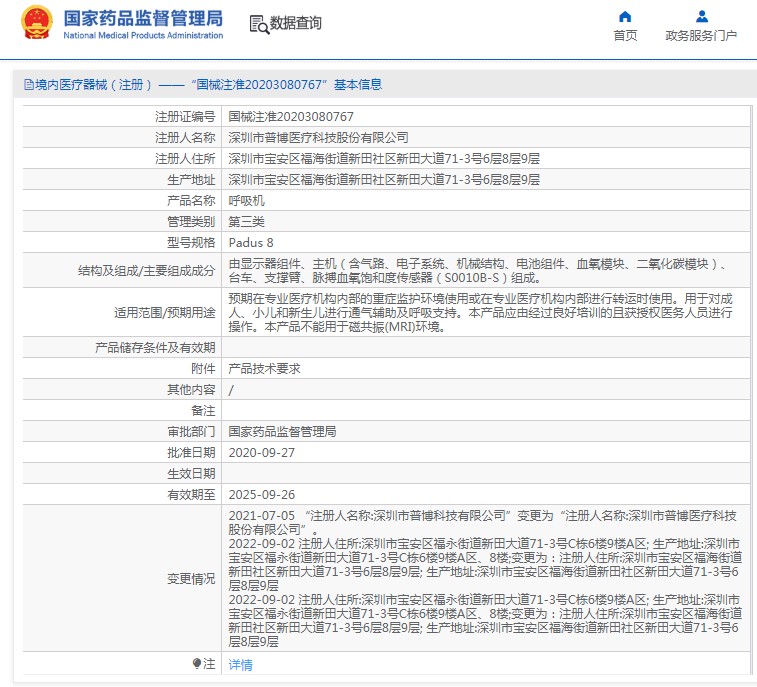Click the 审批部门 label
The height and width of the screenshot is (687, 757).
click(x=191, y=432)
